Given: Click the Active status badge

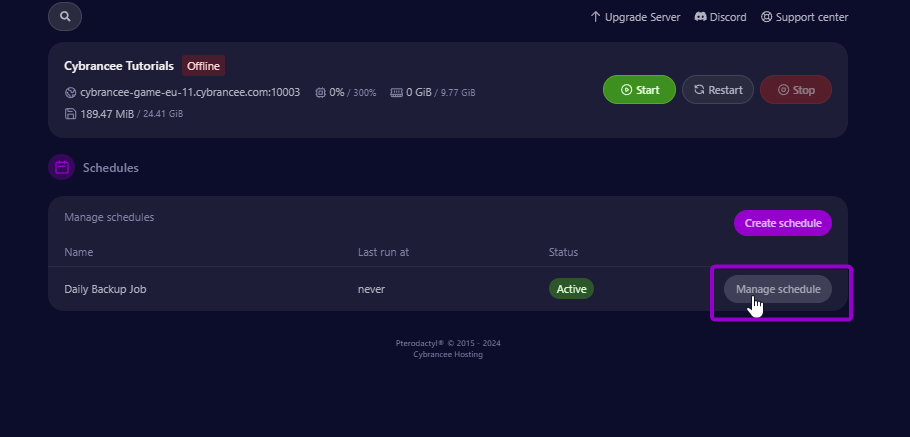Looking at the screenshot, I should 572,289.
